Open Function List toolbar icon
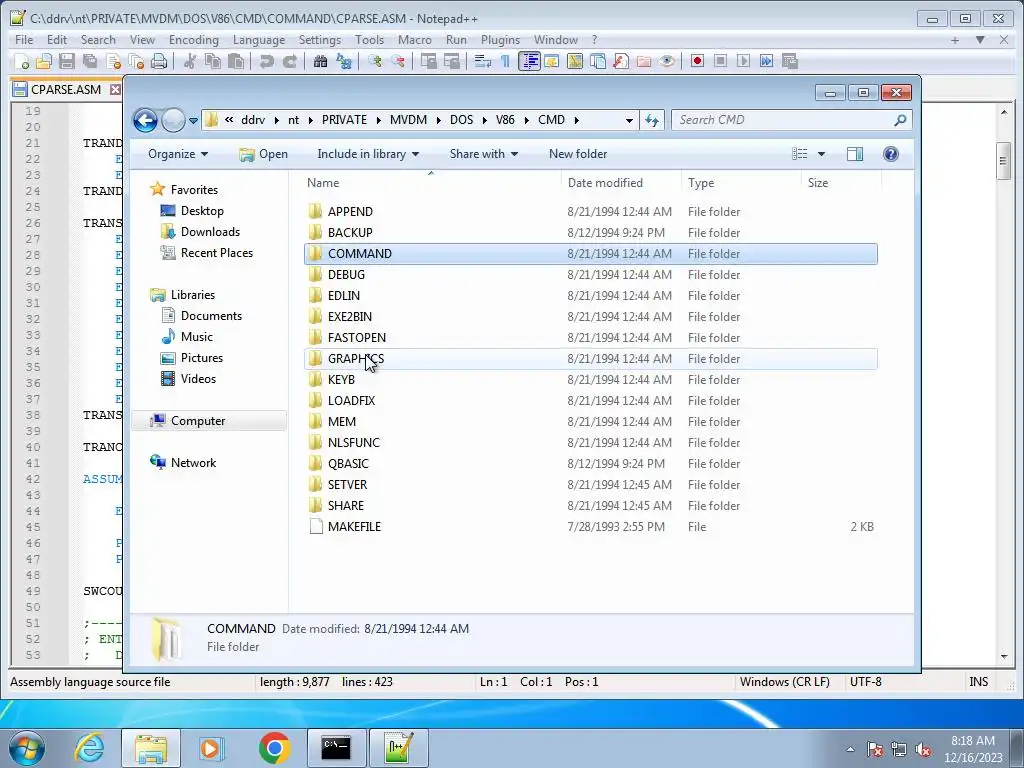This screenshot has width=1024, height=768. (620, 61)
